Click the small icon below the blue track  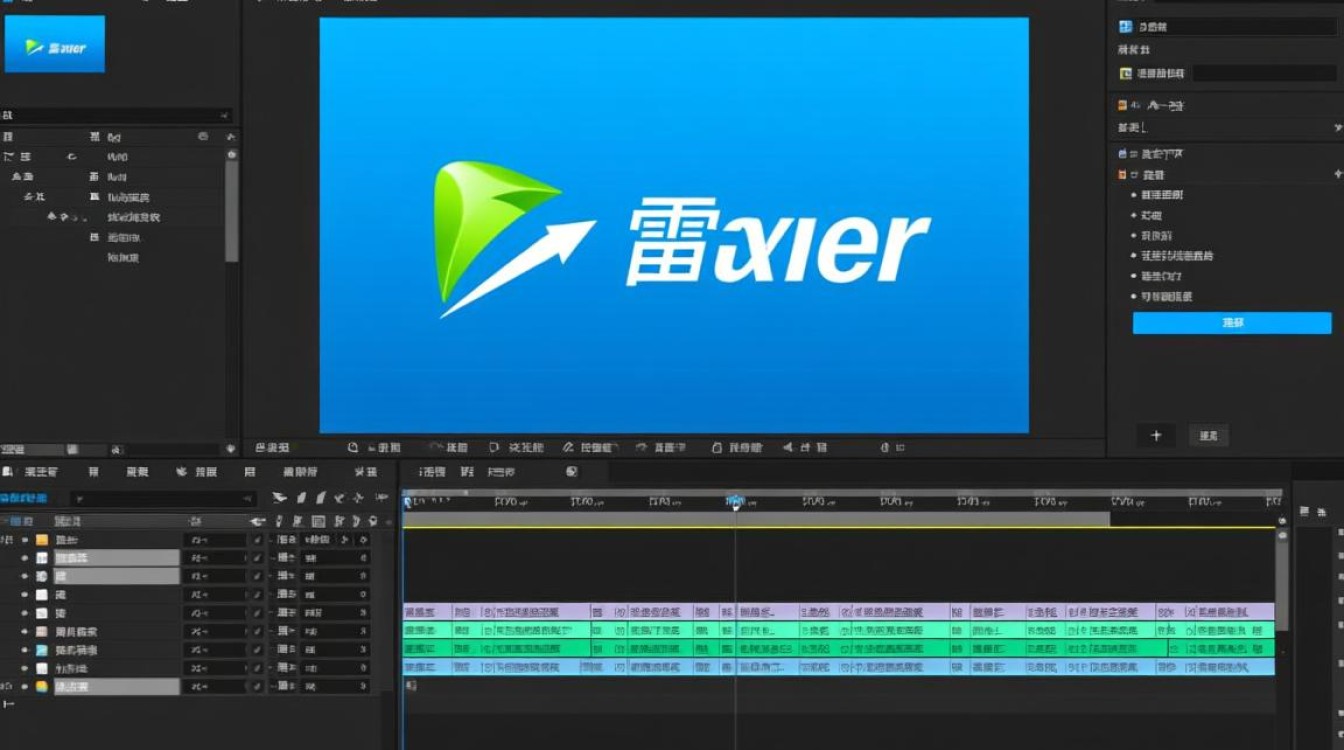point(410,685)
